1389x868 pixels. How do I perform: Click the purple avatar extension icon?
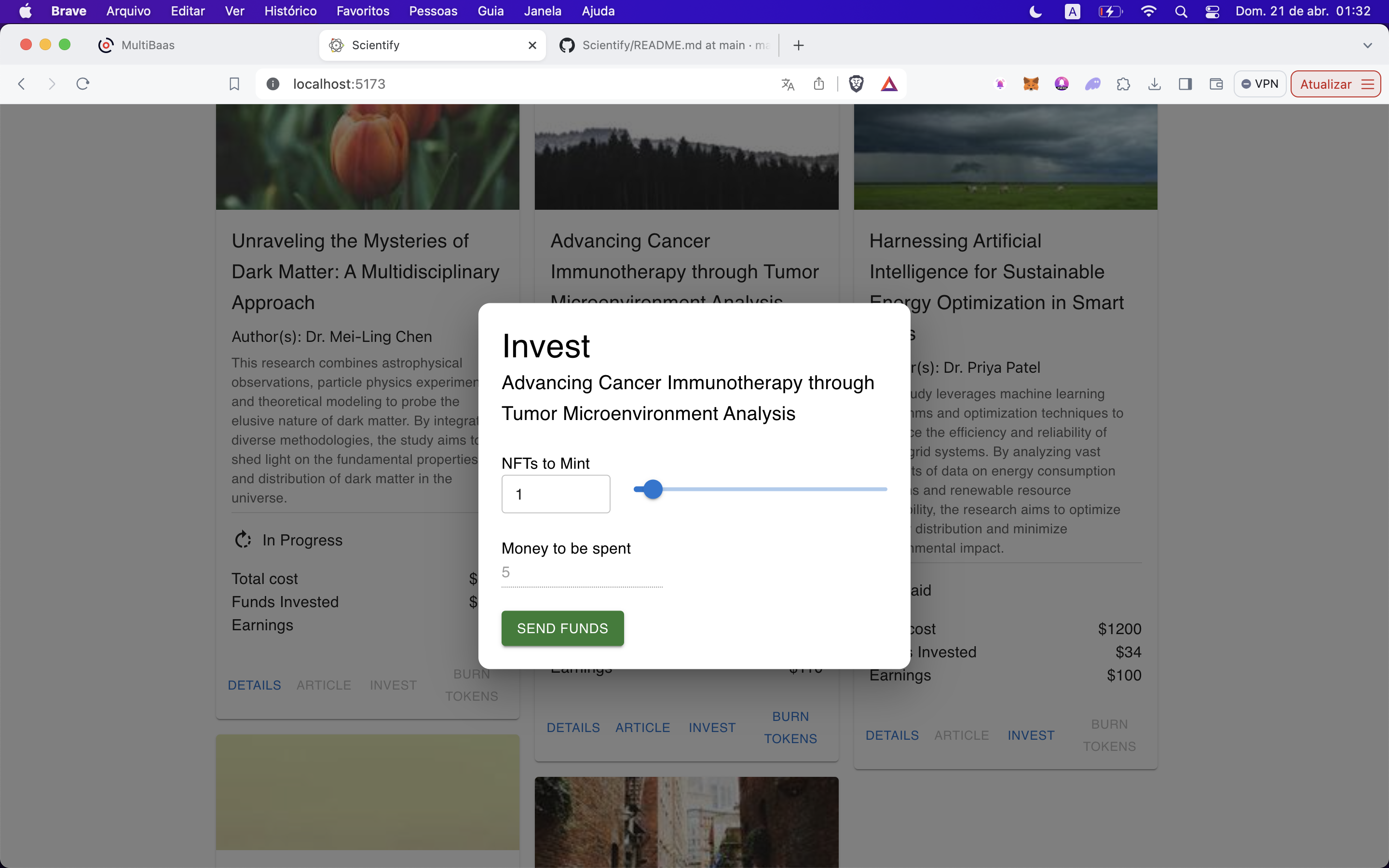coord(1061,84)
